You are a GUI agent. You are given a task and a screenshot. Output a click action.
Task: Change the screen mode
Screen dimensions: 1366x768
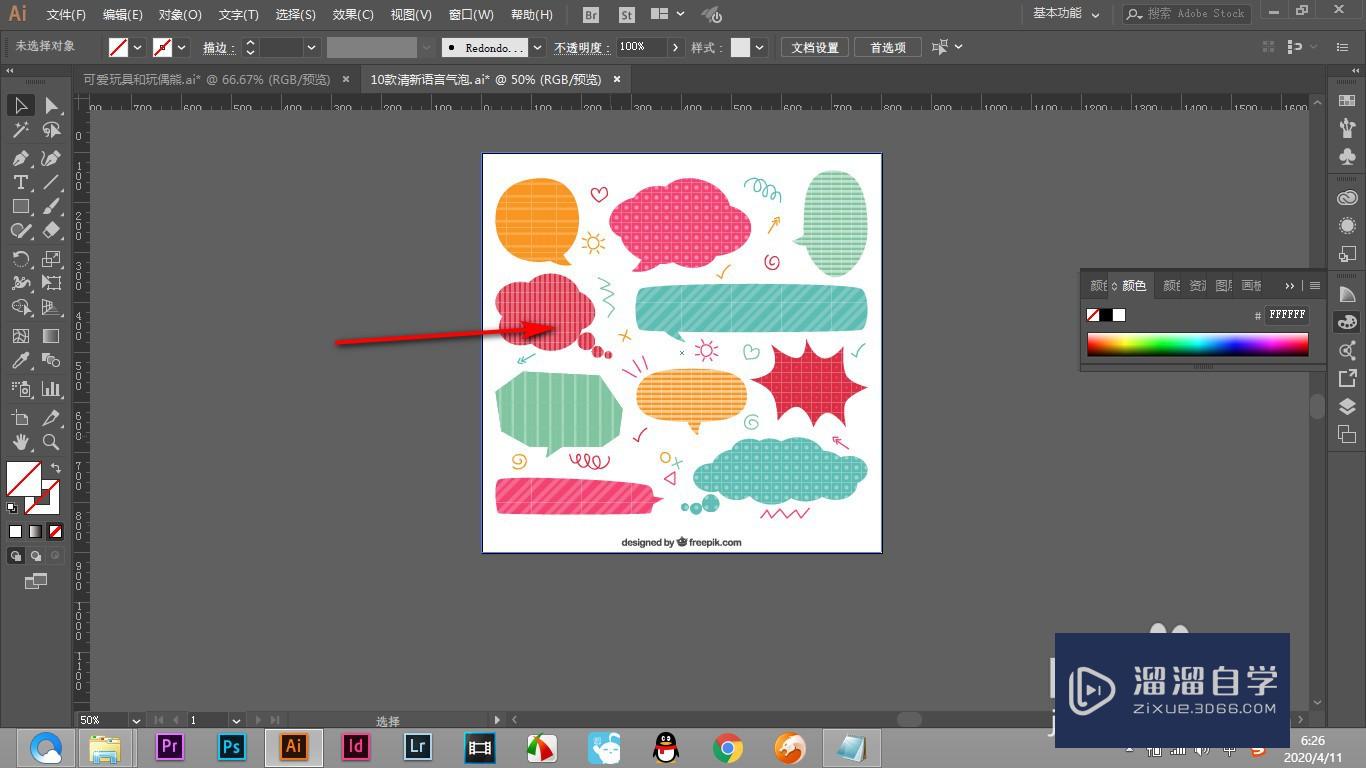pos(36,581)
